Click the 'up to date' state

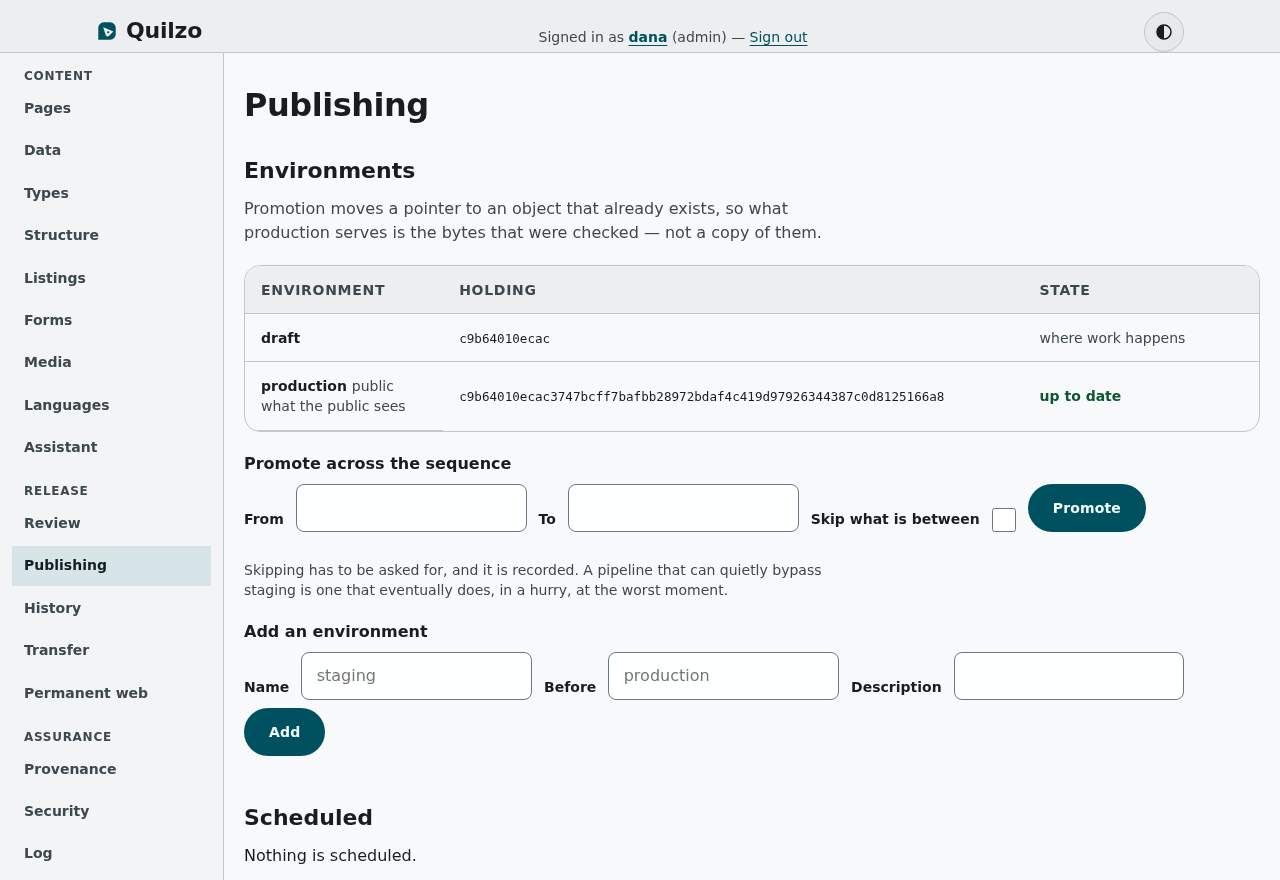point(1080,396)
